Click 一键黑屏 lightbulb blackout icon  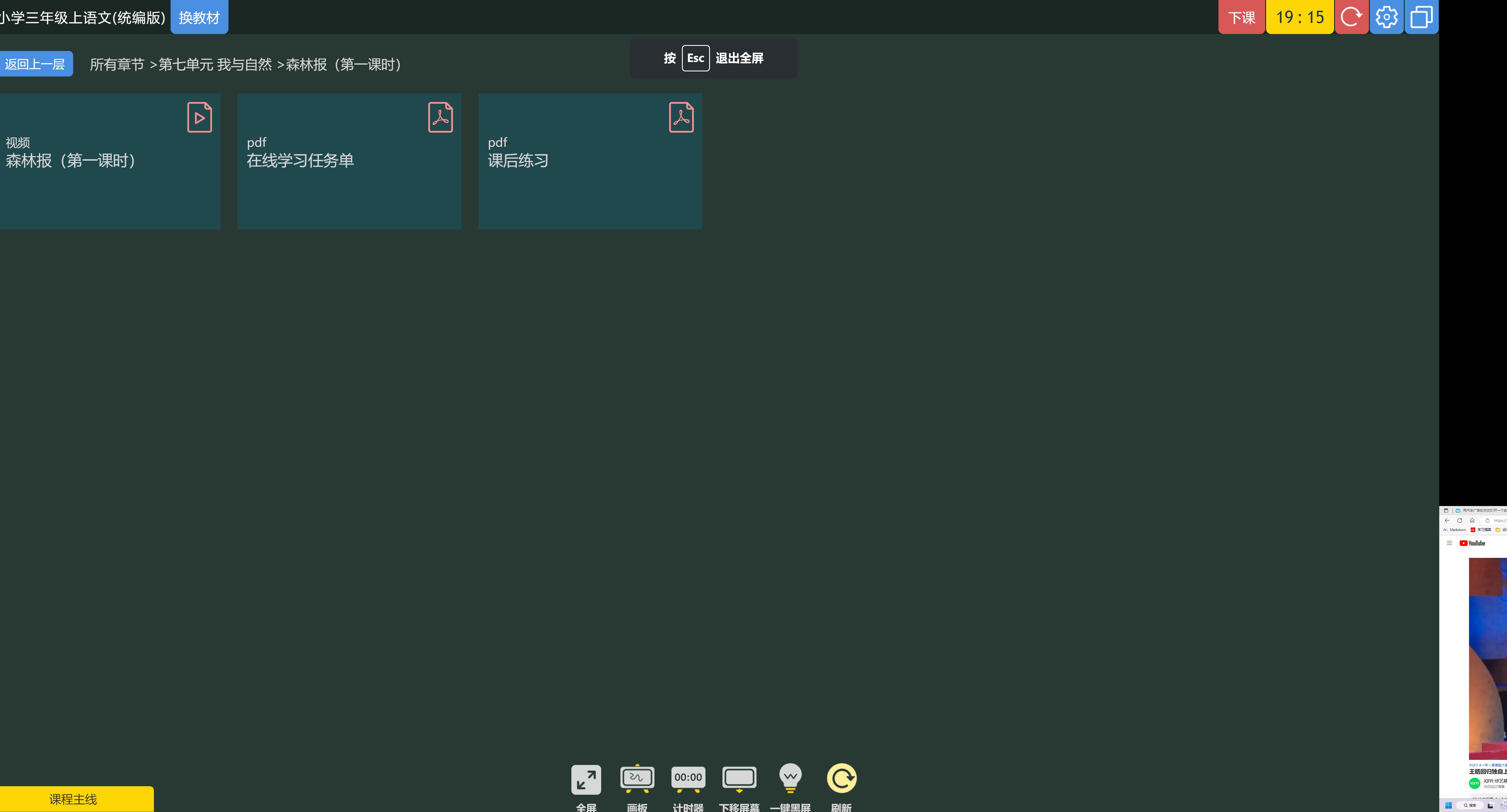pyautogui.click(x=790, y=778)
